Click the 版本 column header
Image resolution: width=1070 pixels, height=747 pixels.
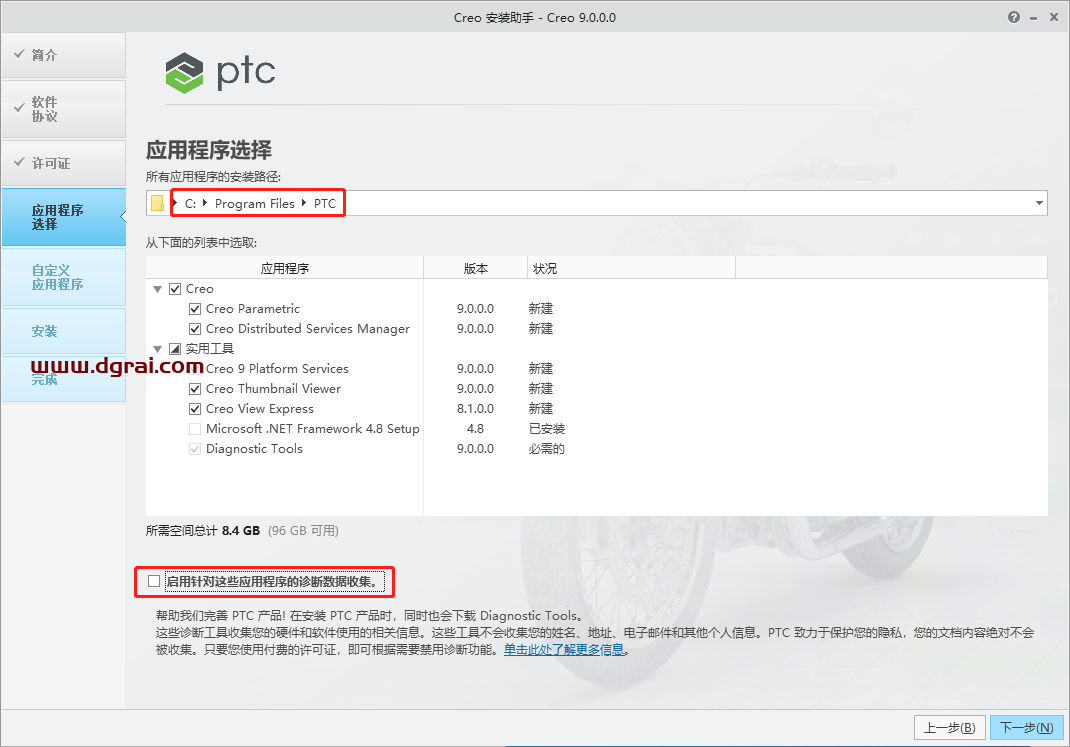click(x=476, y=268)
